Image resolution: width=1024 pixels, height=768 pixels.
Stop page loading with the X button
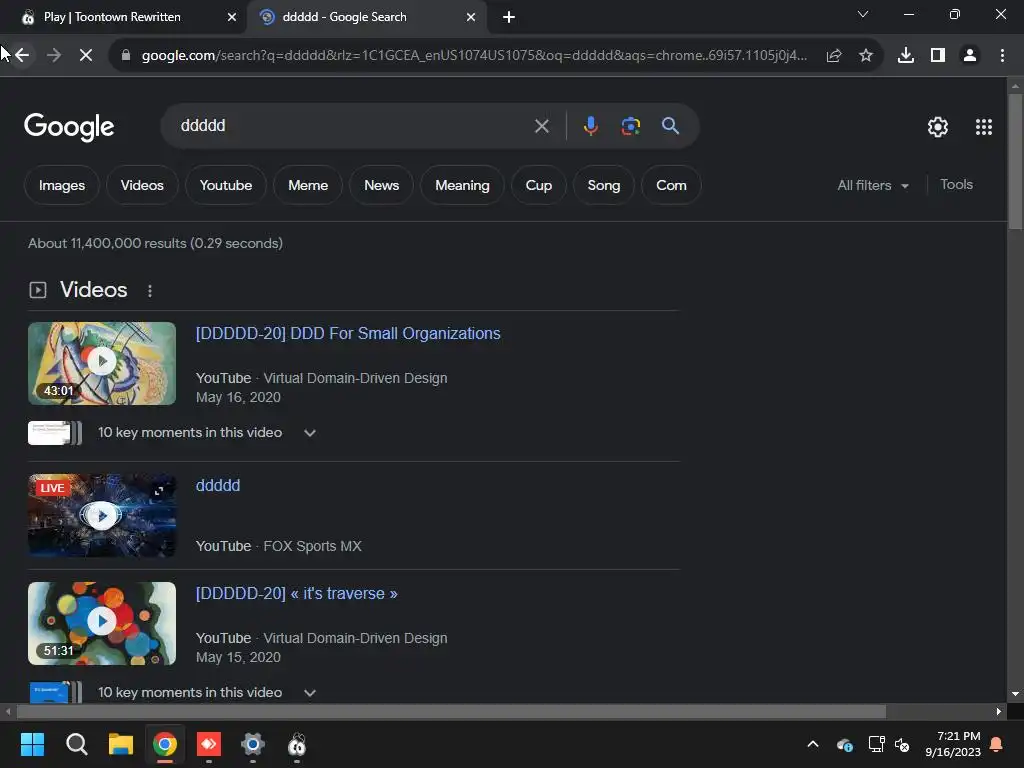(x=86, y=55)
